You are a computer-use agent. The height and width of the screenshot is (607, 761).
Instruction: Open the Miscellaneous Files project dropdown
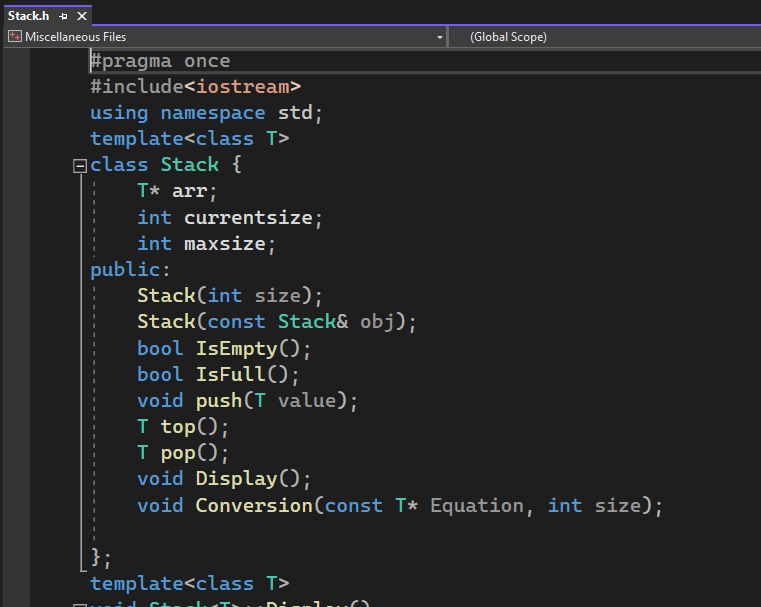(440, 37)
